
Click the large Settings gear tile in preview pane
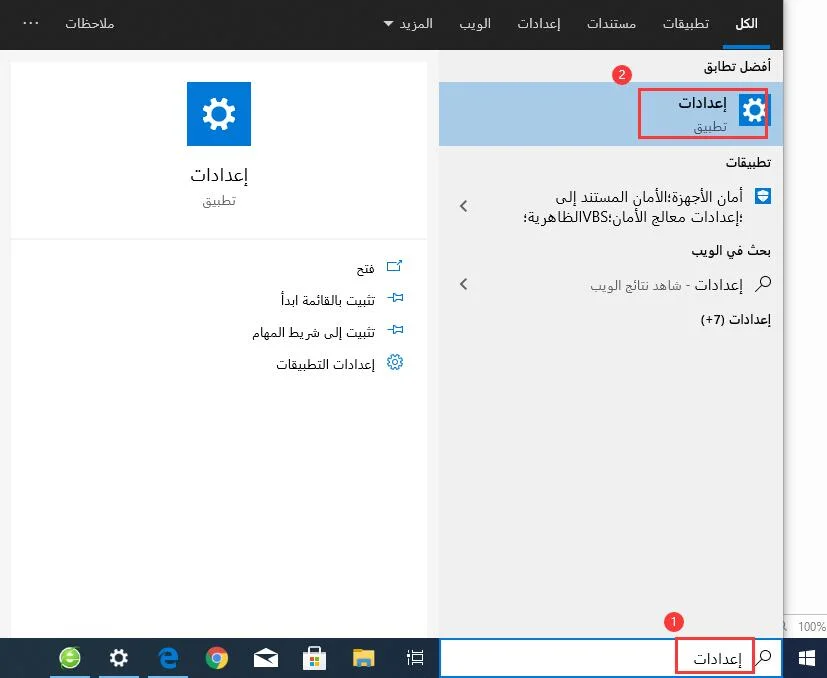click(219, 114)
